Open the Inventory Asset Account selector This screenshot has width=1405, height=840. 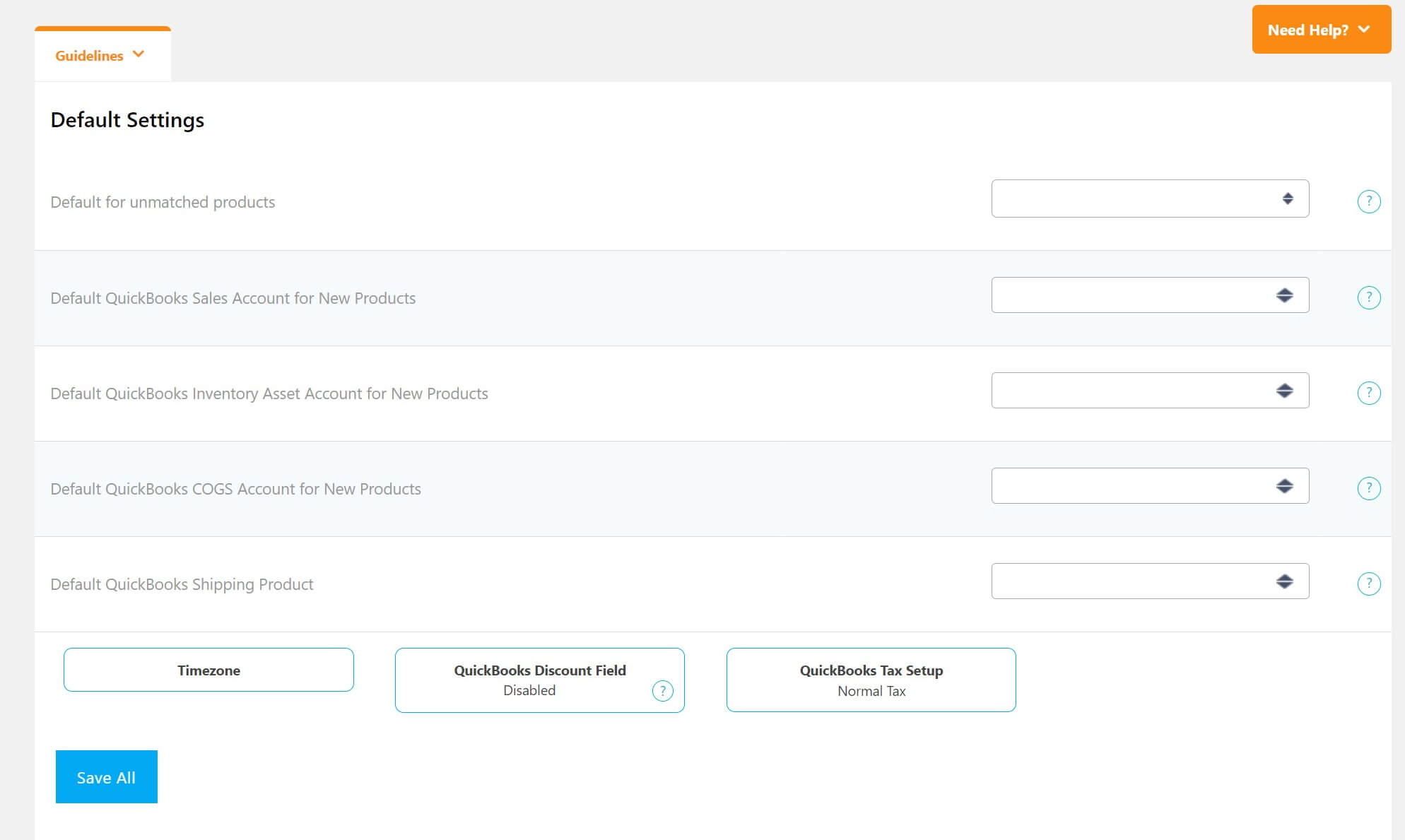(1150, 389)
